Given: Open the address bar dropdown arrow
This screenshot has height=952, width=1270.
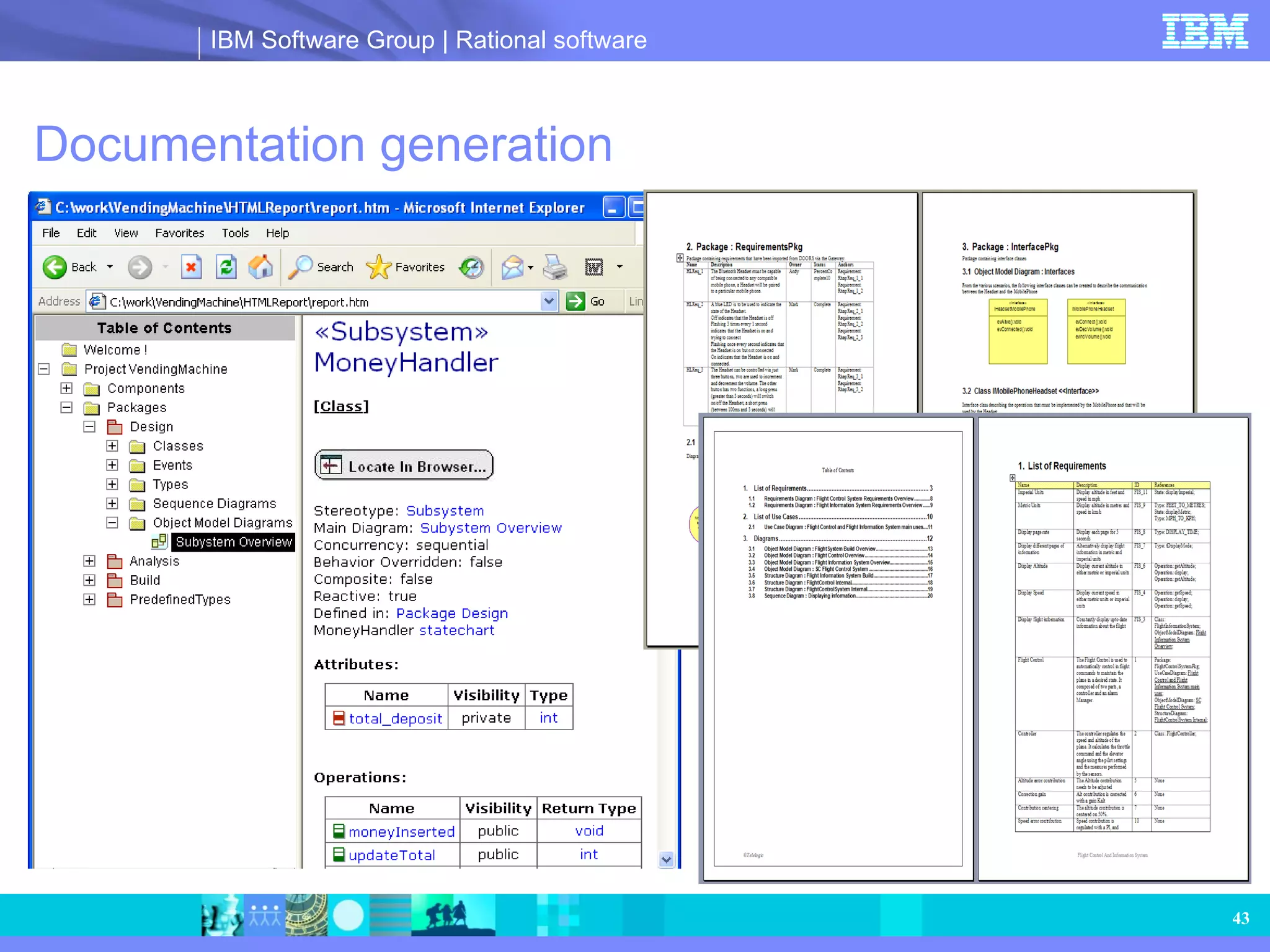Looking at the screenshot, I should (549, 301).
